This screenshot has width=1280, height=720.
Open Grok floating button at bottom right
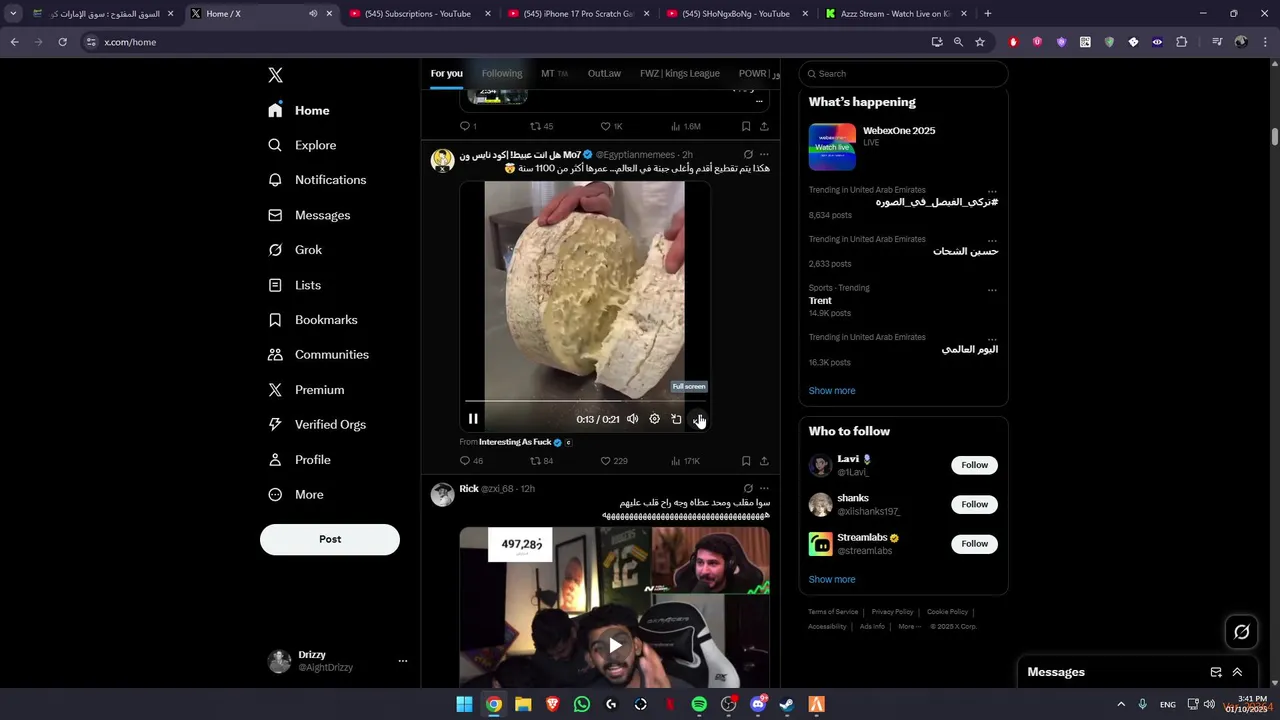(x=1242, y=632)
